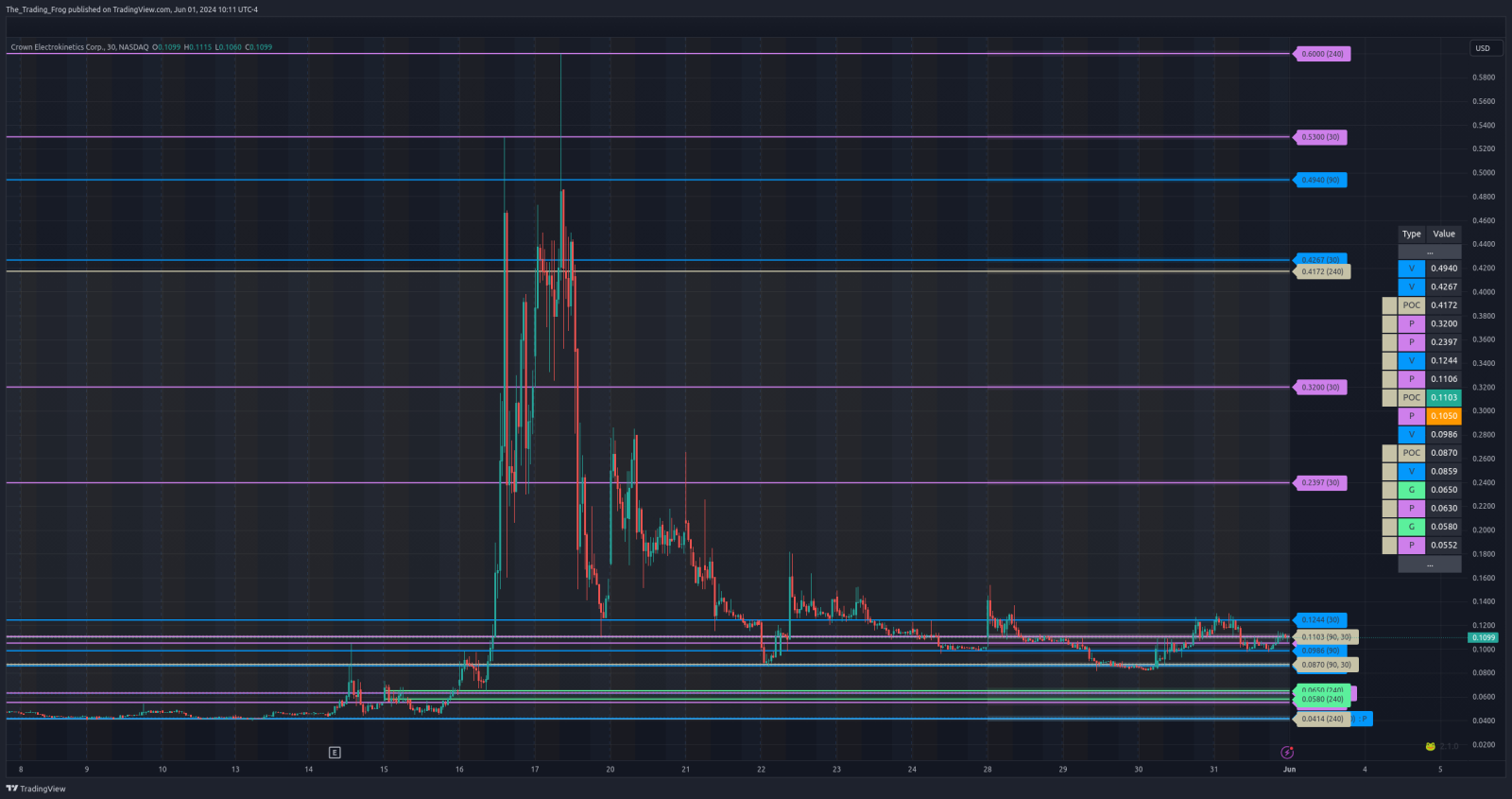Select the 0.5300 (30) purple level label
Viewport: 1512px width, 799px height.
[1321, 137]
